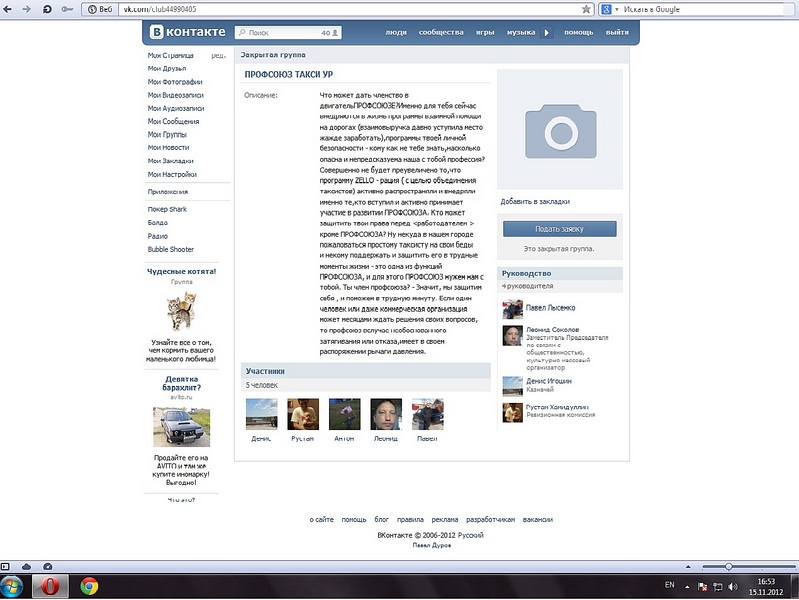Open 'Мои Новости'
Viewport: 799px width, 600px height.
168,147
